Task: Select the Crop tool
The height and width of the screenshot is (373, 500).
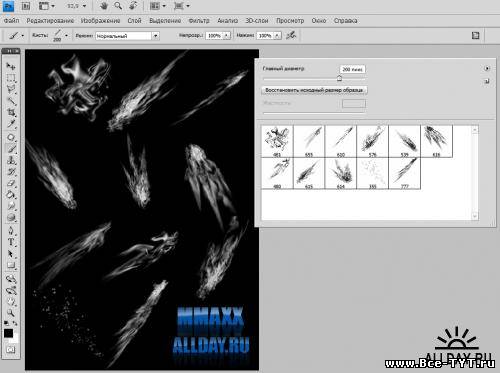Action: click(11, 112)
